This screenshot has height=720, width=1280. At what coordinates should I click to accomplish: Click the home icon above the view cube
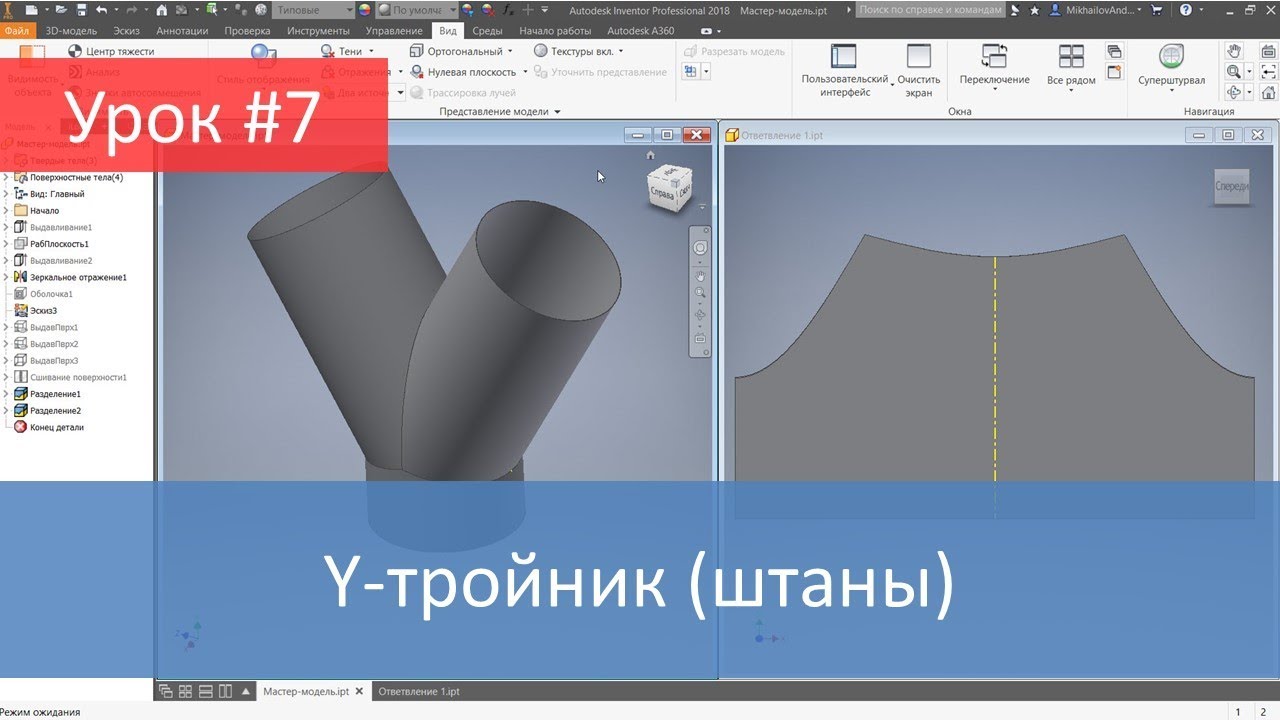pyautogui.click(x=651, y=155)
